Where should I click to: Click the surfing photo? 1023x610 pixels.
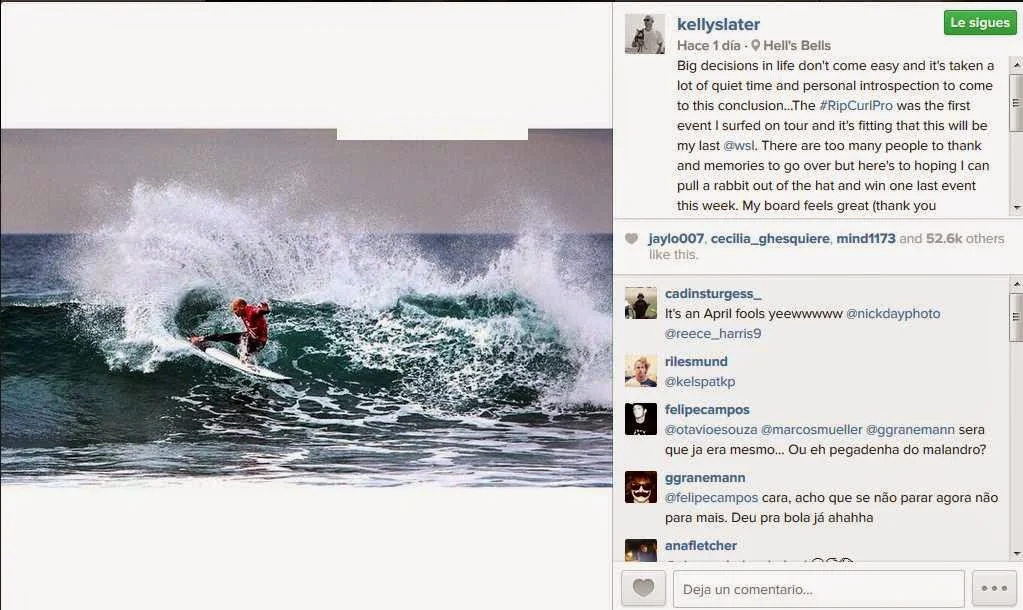(x=307, y=307)
